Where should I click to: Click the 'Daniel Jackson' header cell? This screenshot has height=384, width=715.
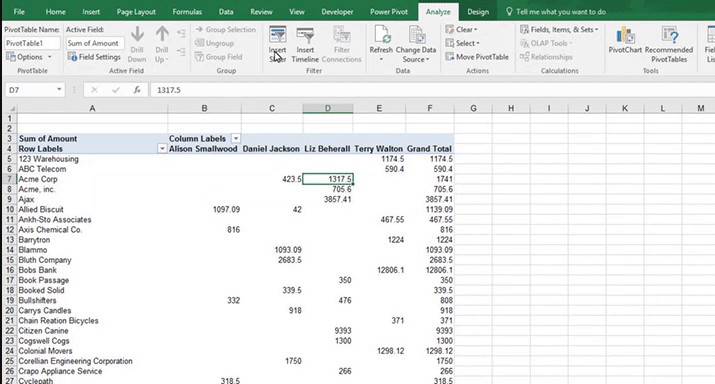[271, 149]
